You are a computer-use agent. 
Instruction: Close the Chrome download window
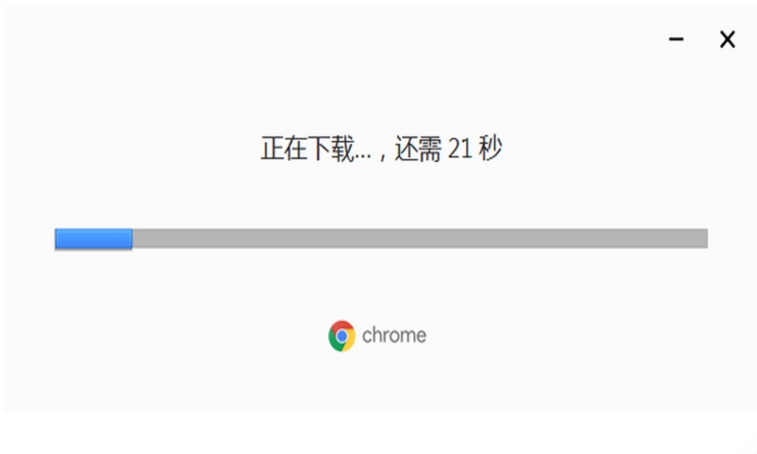point(727,39)
